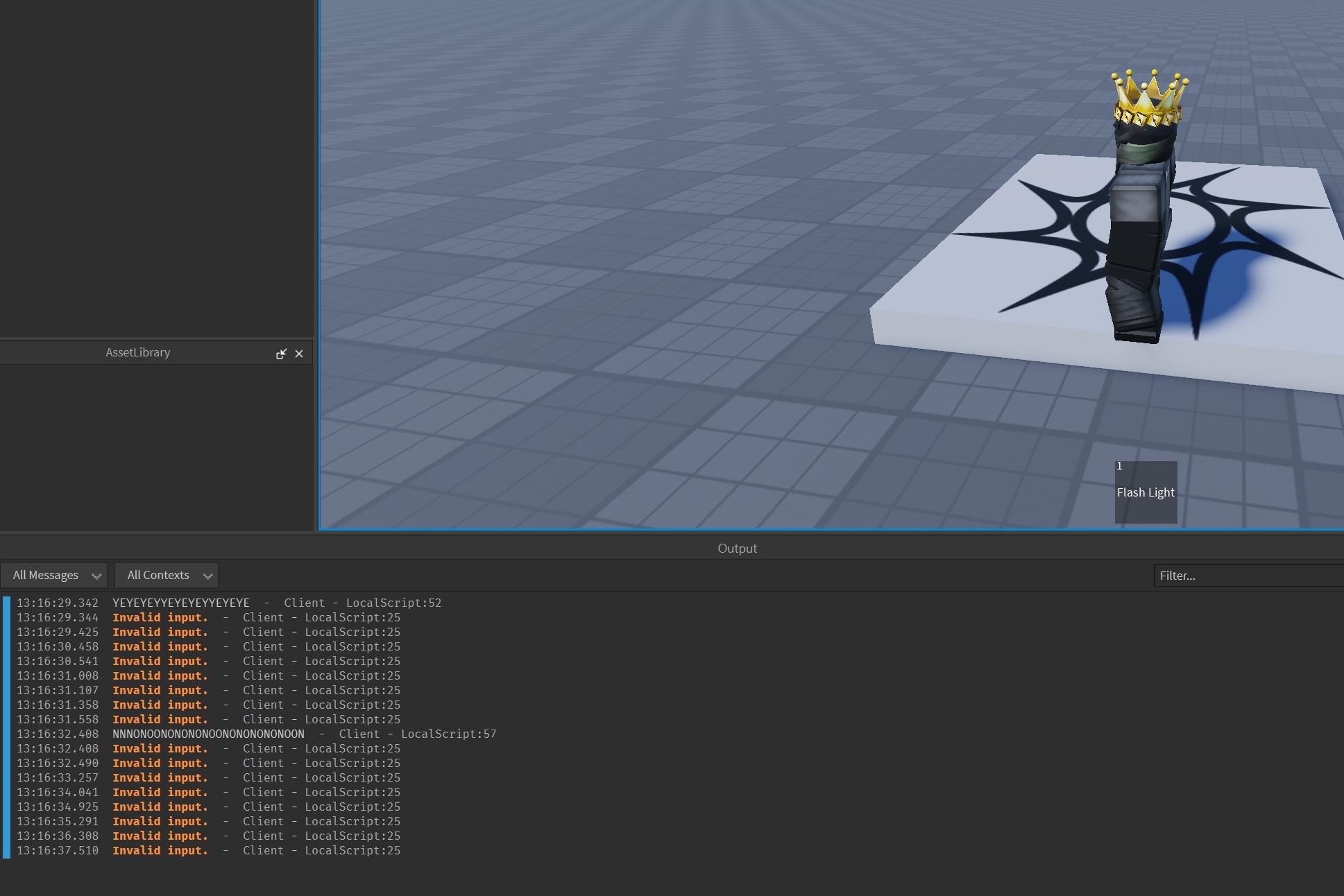The image size is (1344, 896).
Task: Click the Invalid input warning at 13:16:29.344
Action: click(x=160, y=617)
